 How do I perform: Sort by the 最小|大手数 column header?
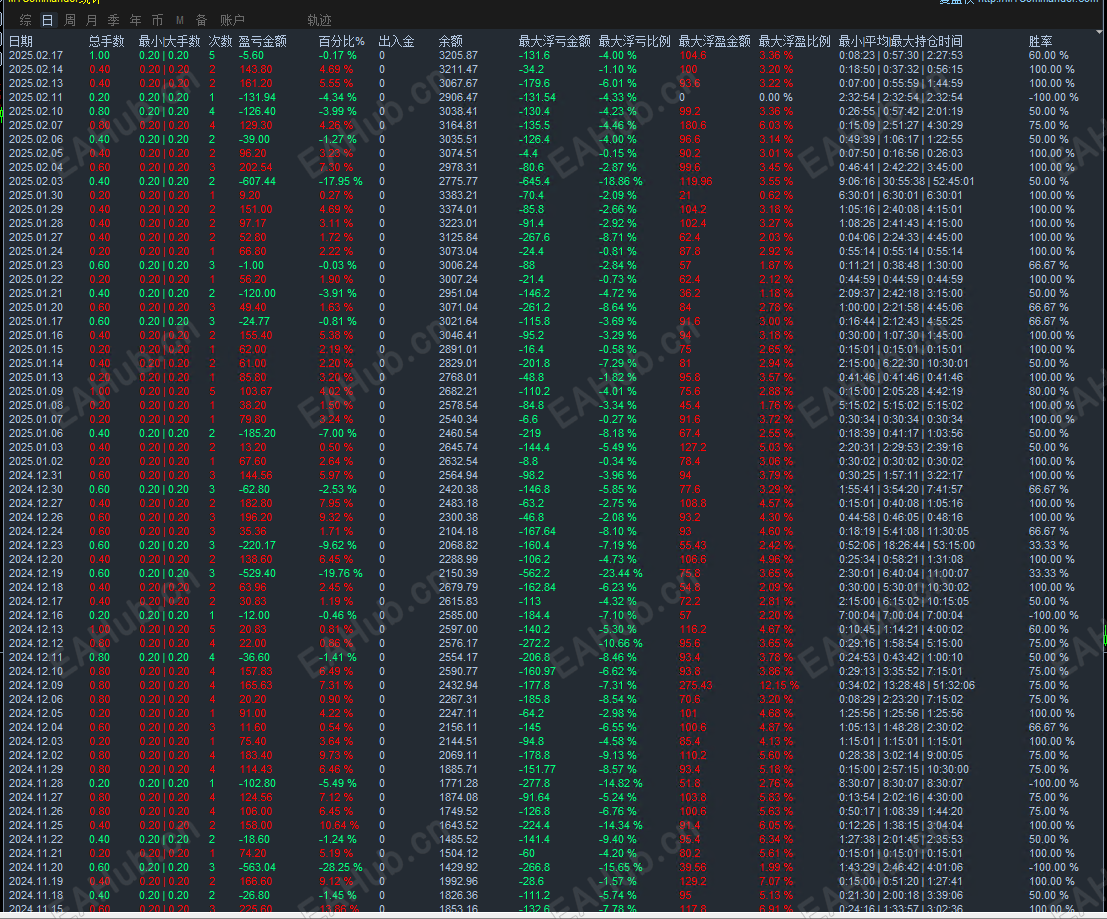tap(169, 41)
